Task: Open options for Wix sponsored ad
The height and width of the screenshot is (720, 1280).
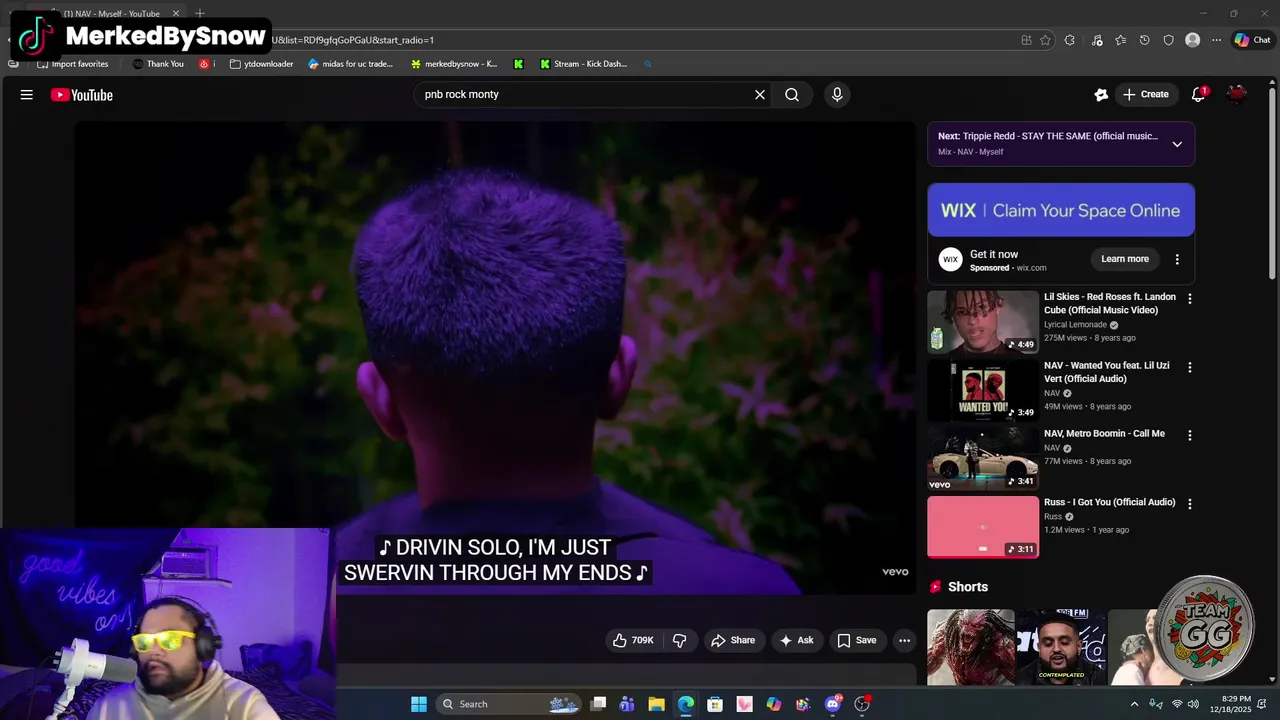Action: pos(1177,259)
